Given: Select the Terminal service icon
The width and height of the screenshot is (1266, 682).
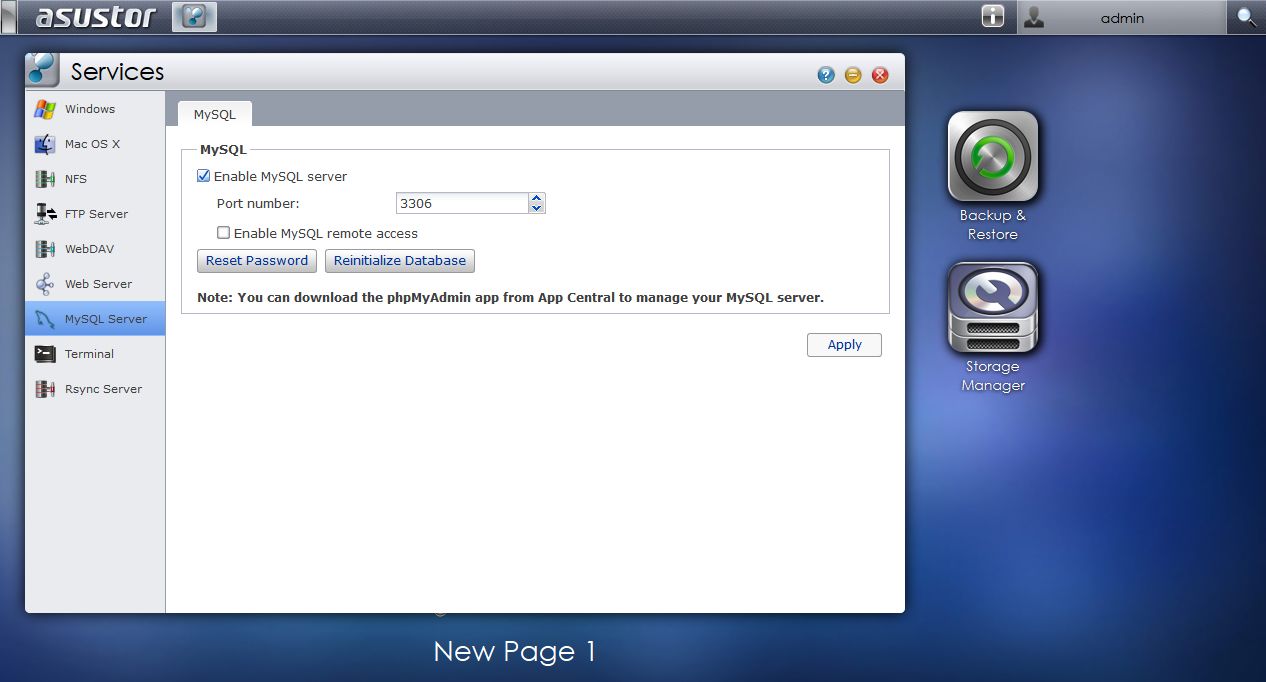Looking at the screenshot, I should click(45, 354).
